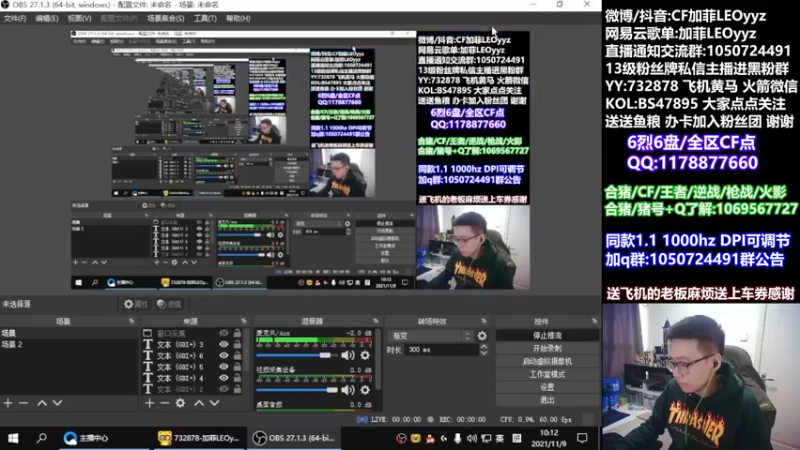The height and width of the screenshot is (450, 800).
Task: Move the scene up in the scenes list
Action: [42, 403]
